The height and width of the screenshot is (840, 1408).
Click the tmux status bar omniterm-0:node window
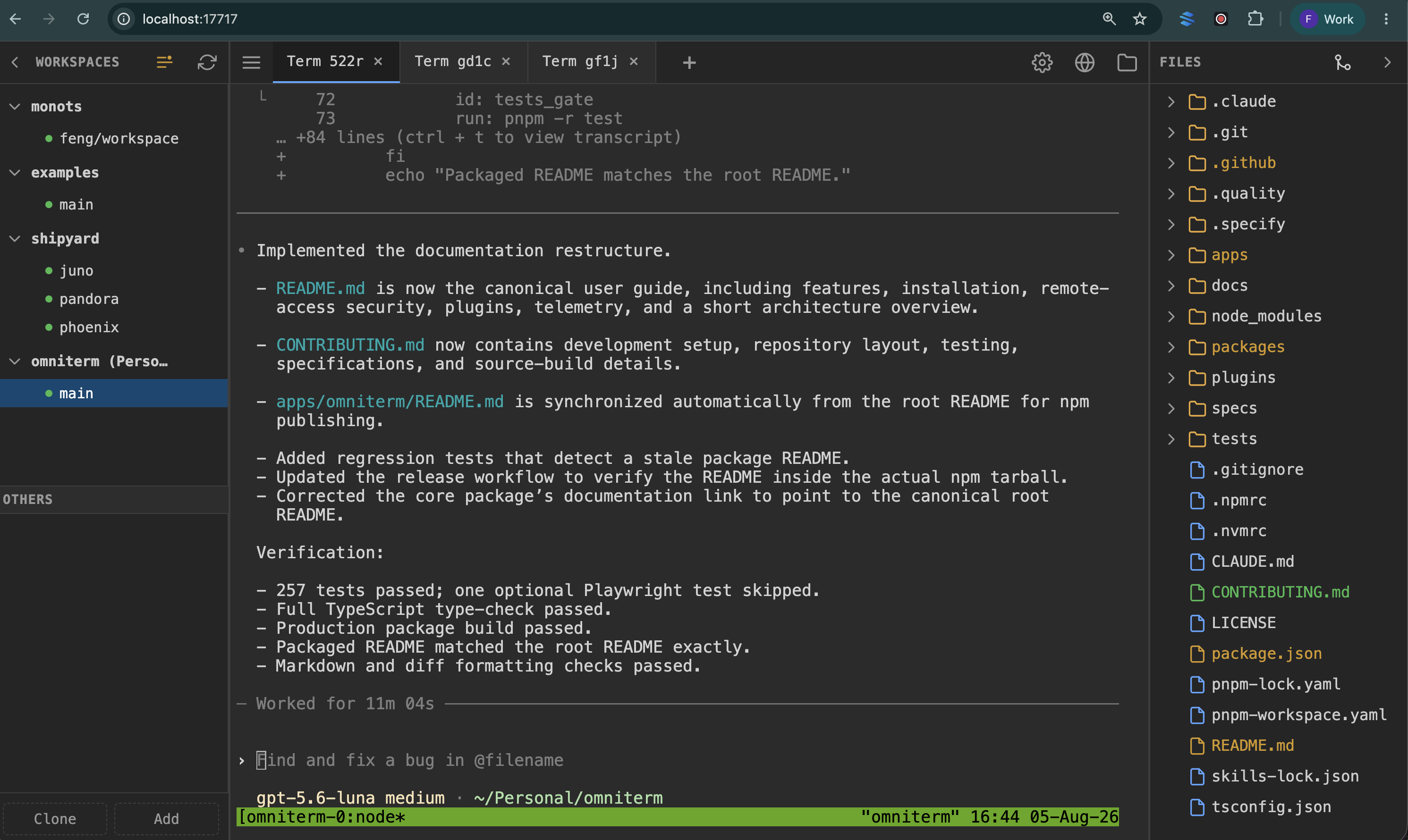[x=322, y=817]
